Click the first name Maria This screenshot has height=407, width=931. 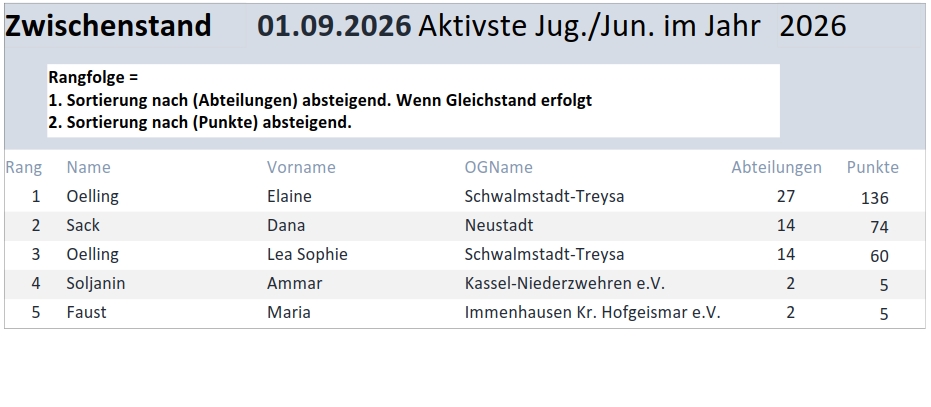click(289, 313)
